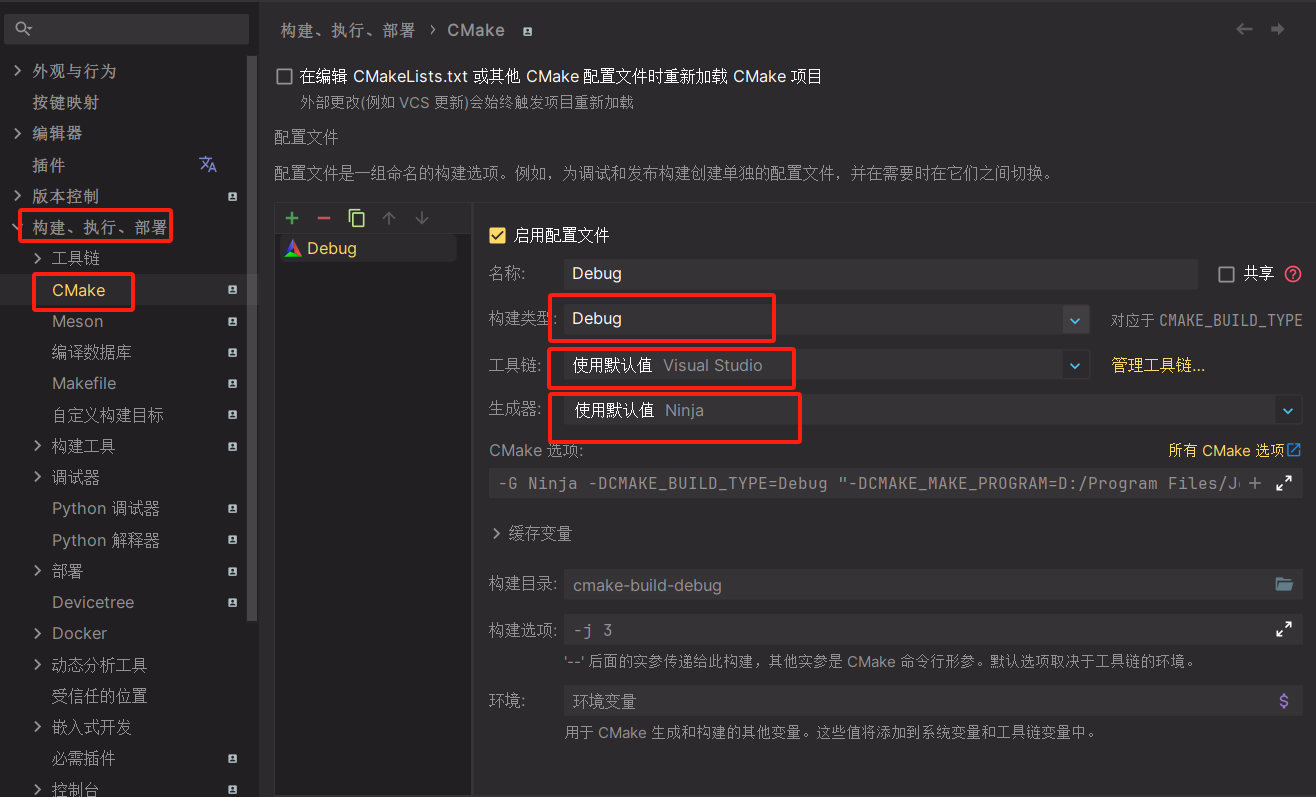Click the 名称 Debug text field

pyautogui.click(x=880, y=274)
